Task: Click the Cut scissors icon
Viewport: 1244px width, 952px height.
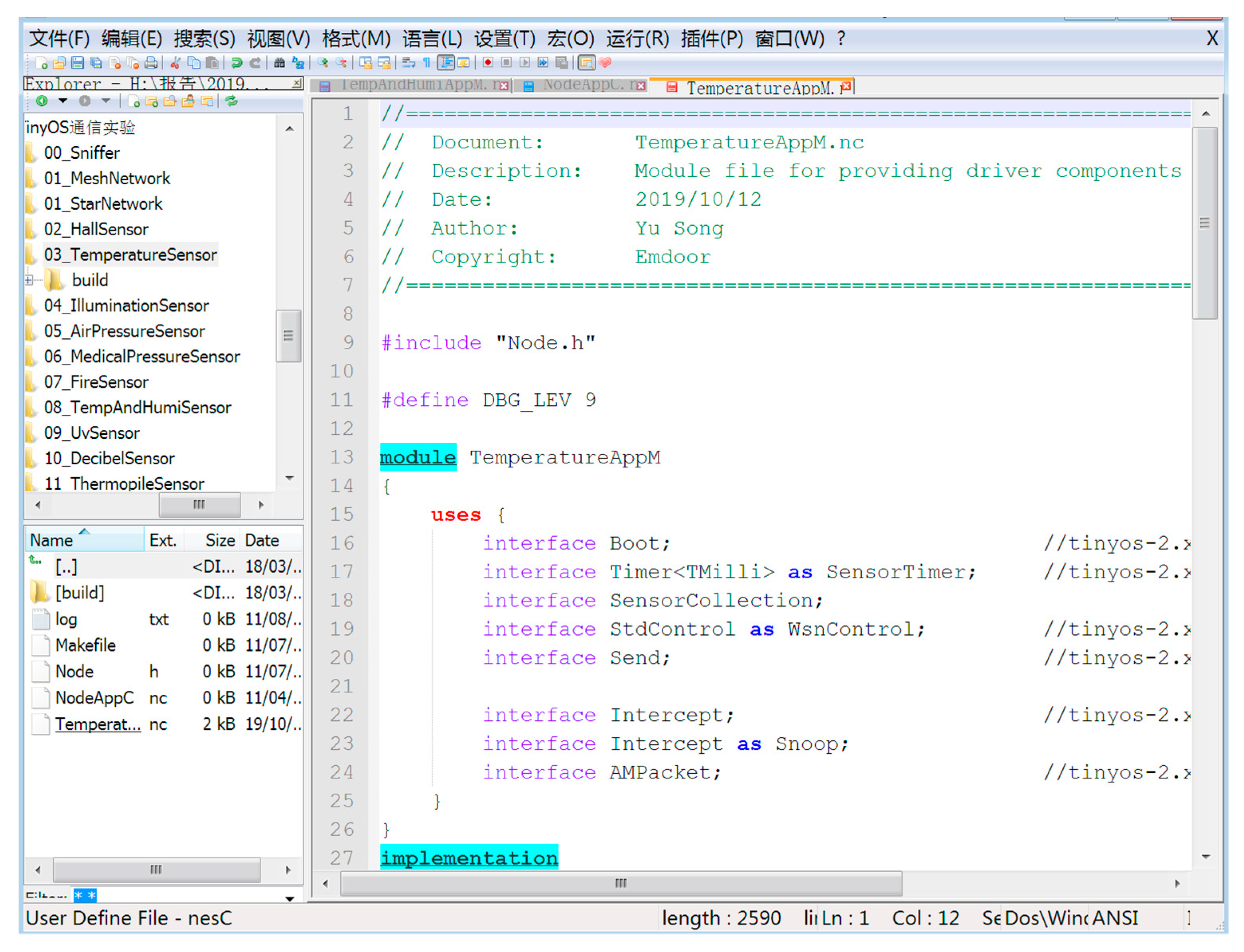Action: (x=175, y=63)
